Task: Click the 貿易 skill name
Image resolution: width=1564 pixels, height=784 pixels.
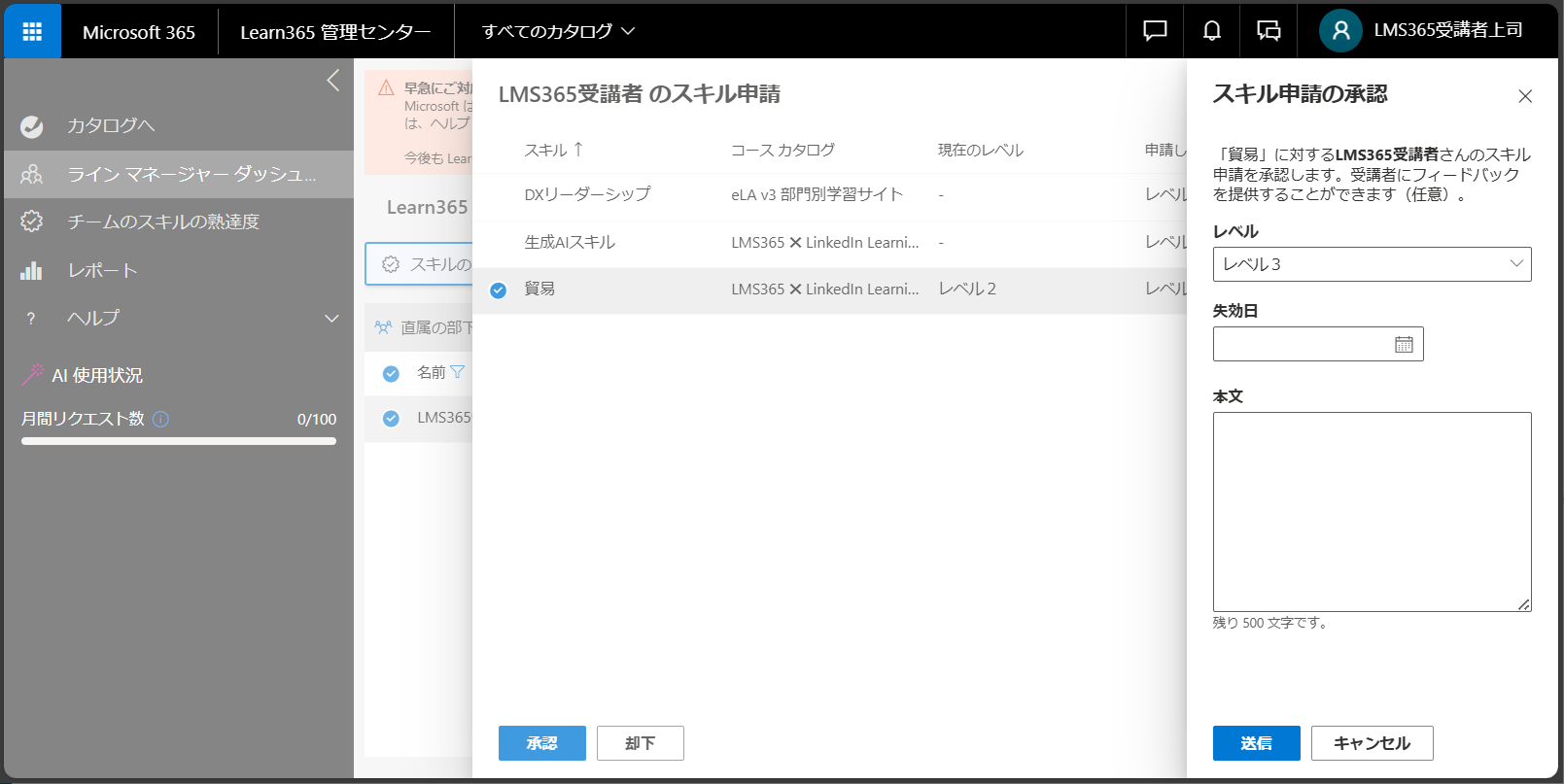Action: [539, 290]
